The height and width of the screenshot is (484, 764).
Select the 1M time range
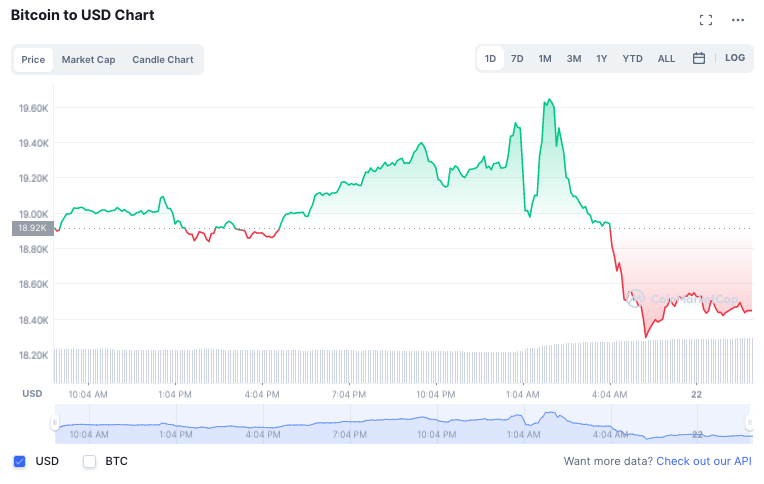[x=545, y=58]
